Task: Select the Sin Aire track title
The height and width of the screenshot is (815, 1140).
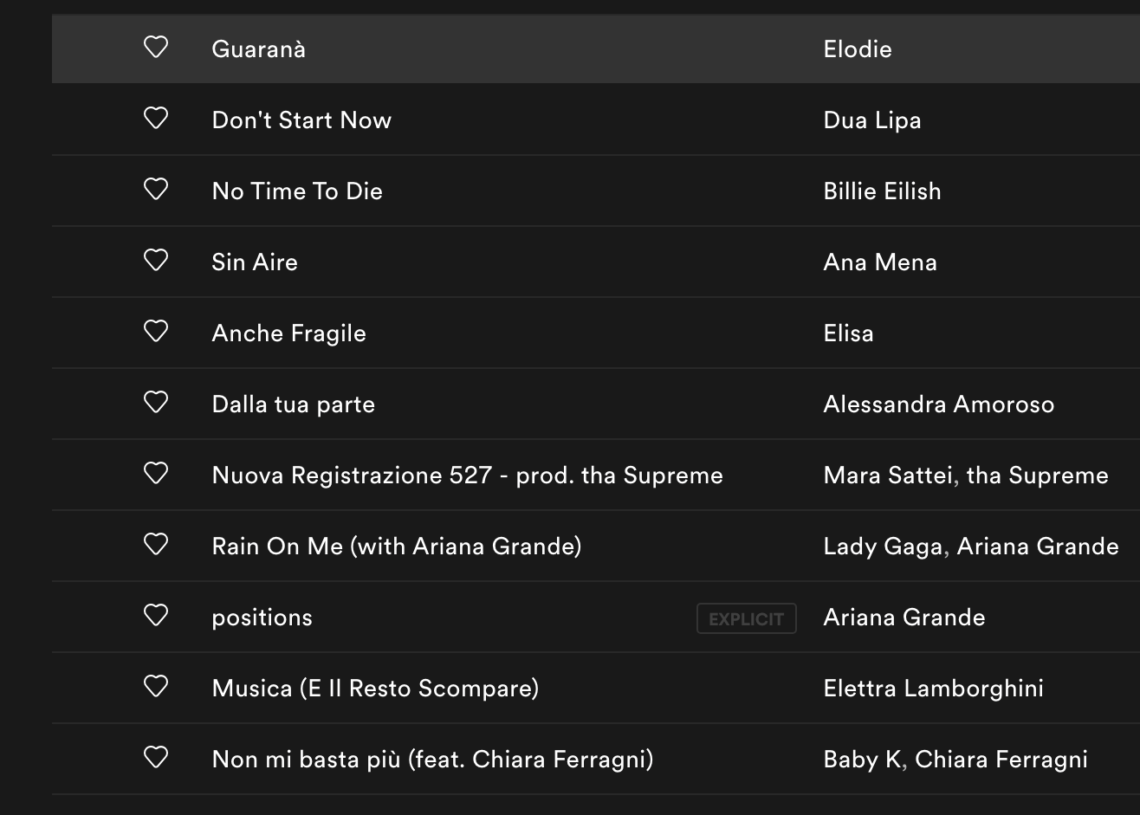Action: (254, 262)
